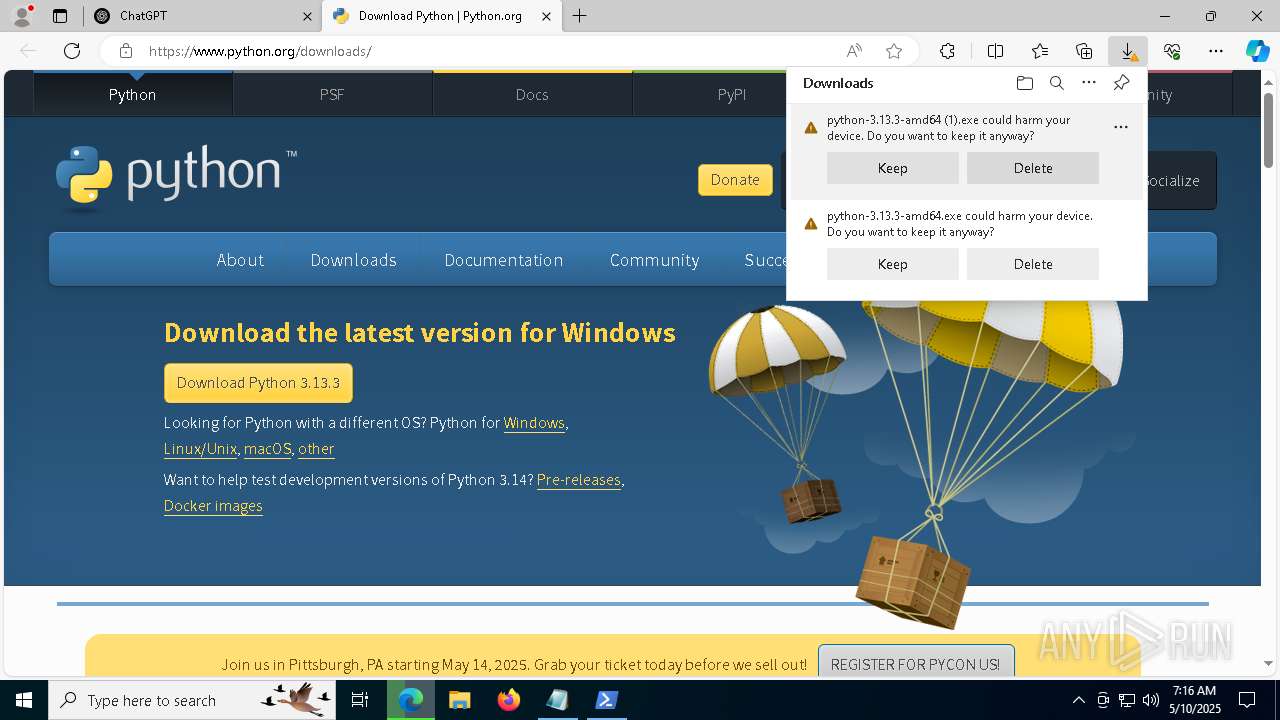Delete python-3.13.3-amd64.exe download

1033,264
